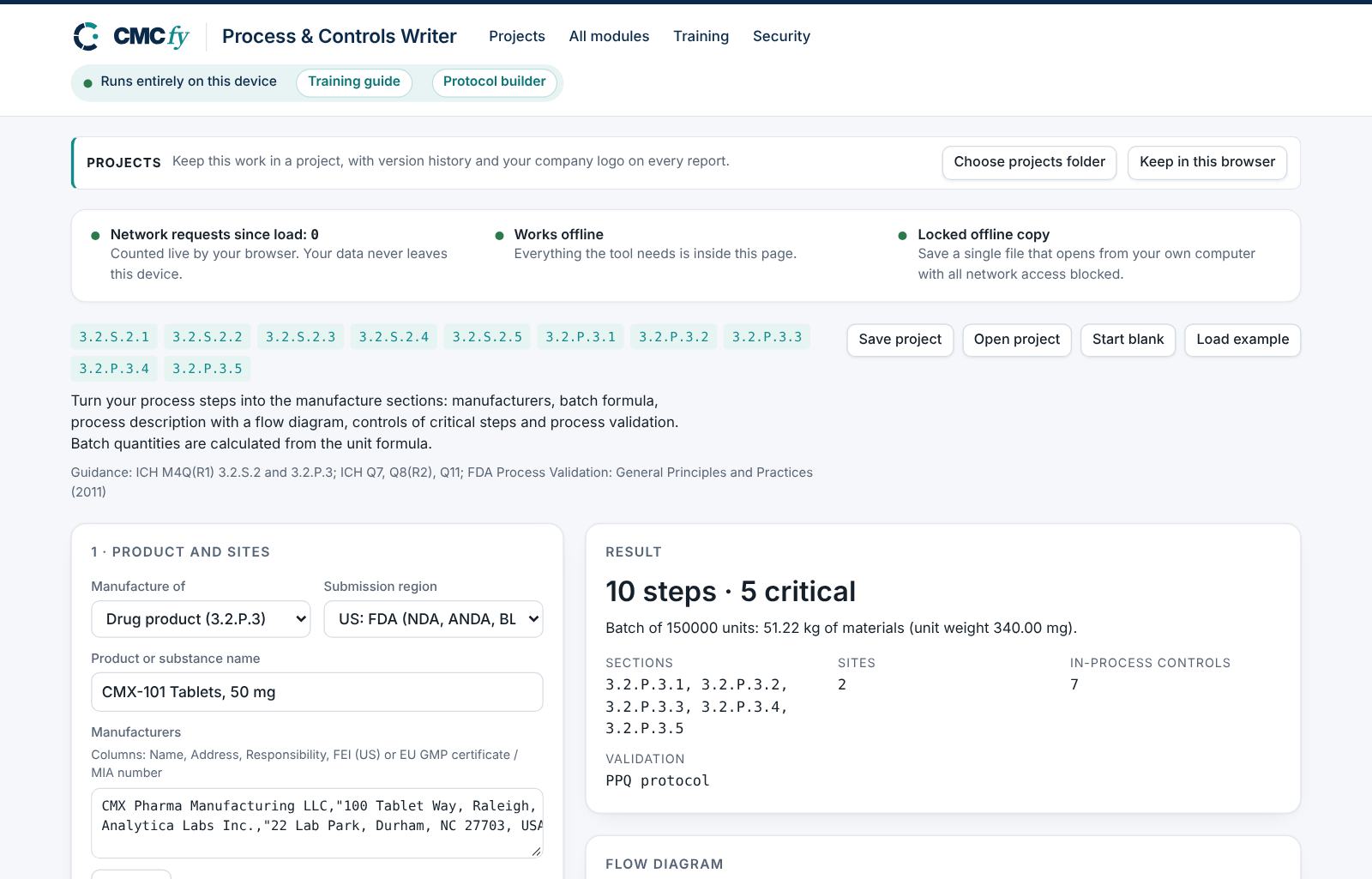Open the Manufacture of dropdown
Image resolution: width=1372 pixels, height=879 pixels.
click(x=201, y=619)
